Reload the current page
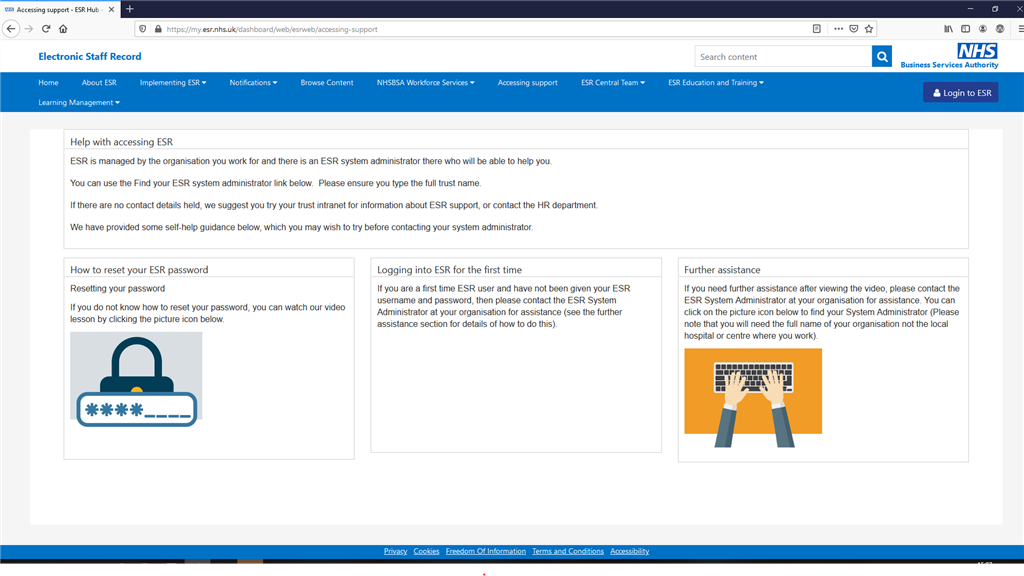The image size is (1024, 576). (46, 29)
